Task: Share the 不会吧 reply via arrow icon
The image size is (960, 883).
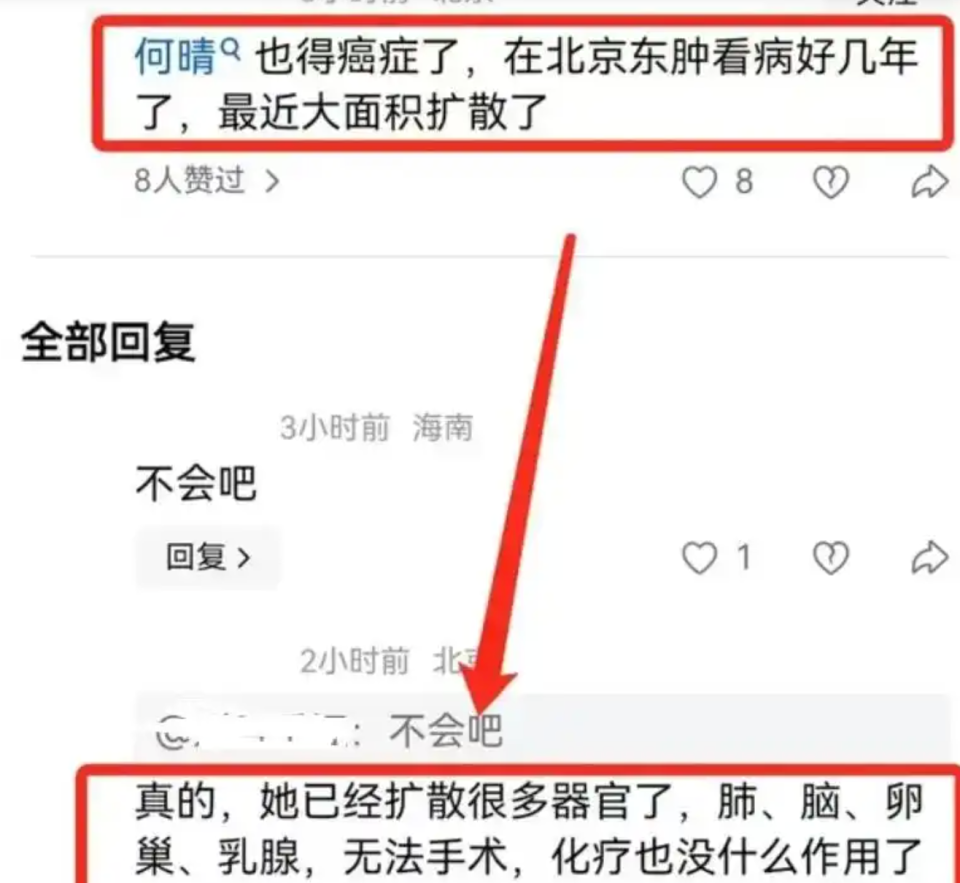Action: click(929, 557)
